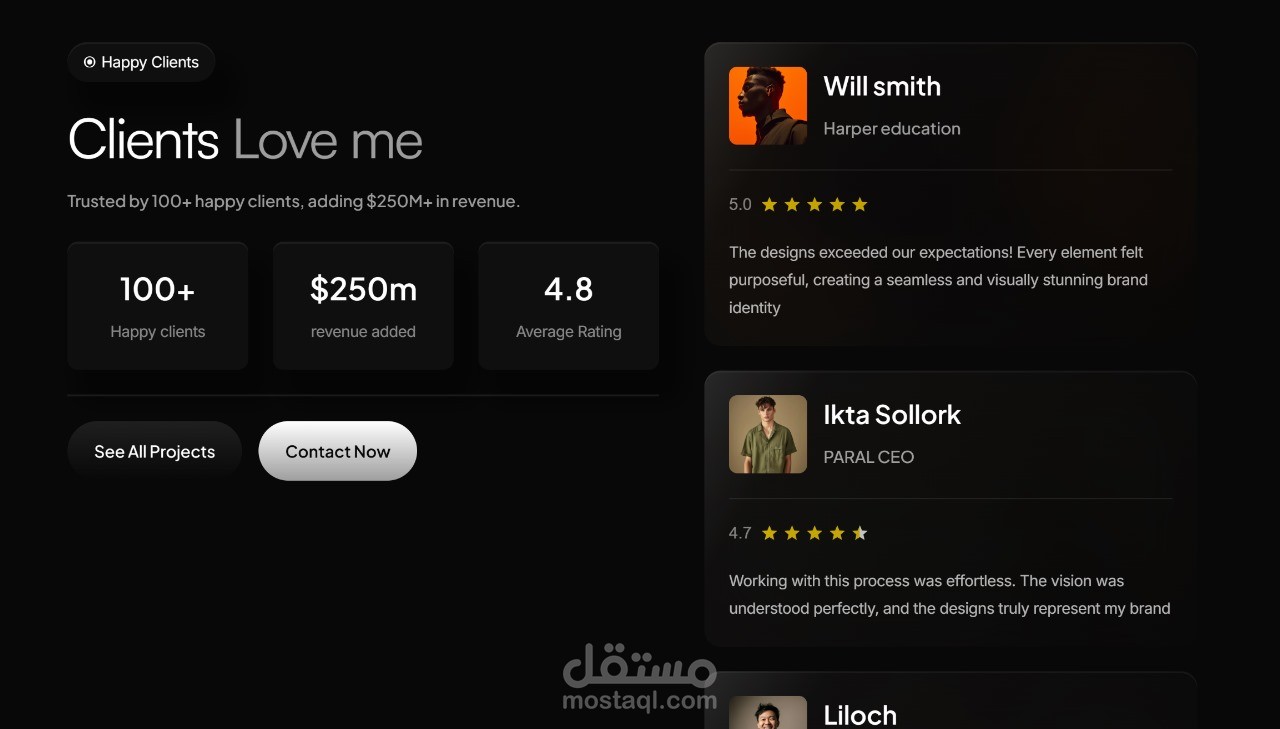This screenshot has height=729, width=1280.
Task: Click the Happy Clients badge dot icon
Action: click(89, 62)
